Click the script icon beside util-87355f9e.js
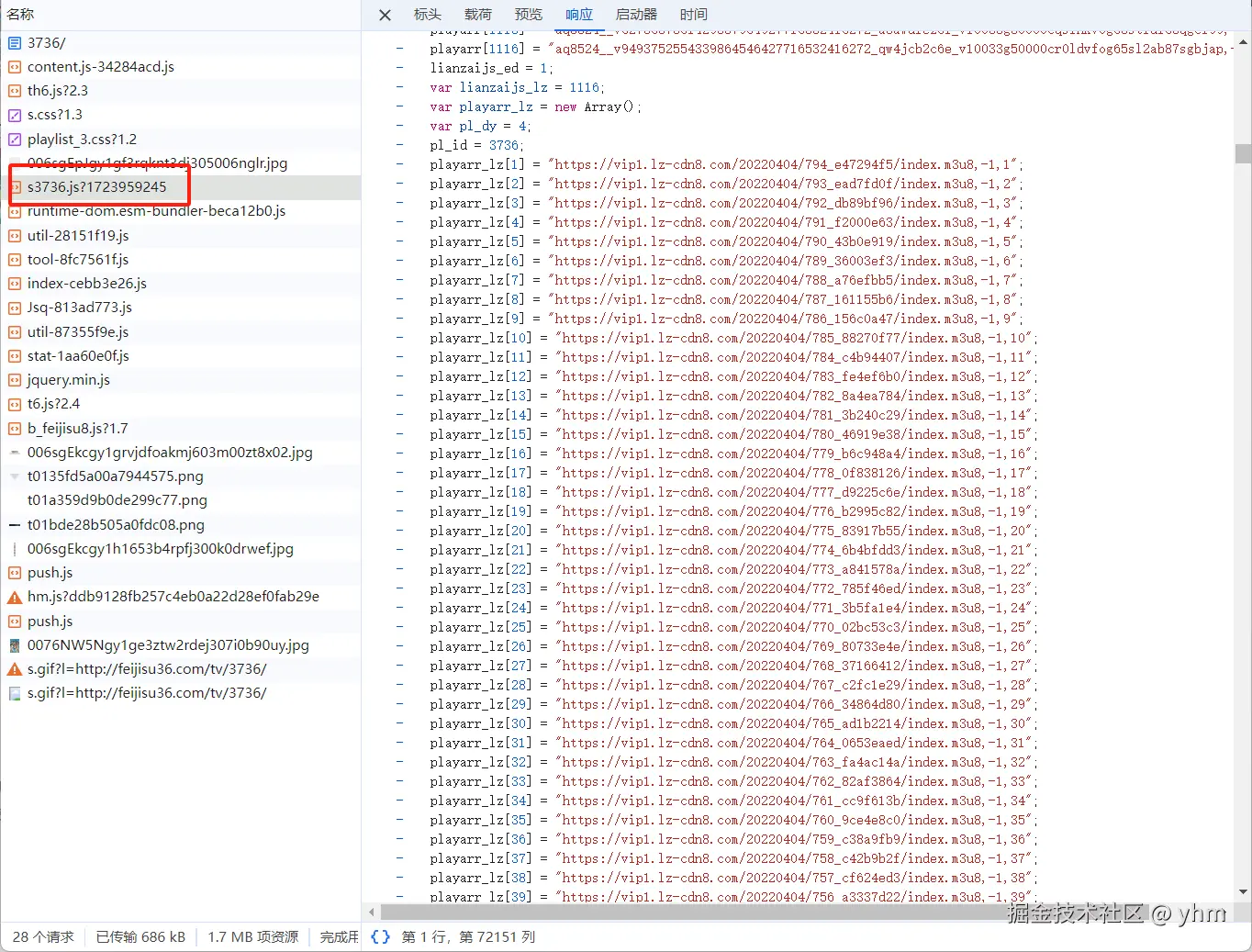Screen dimensions: 1252x952 coord(15,332)
